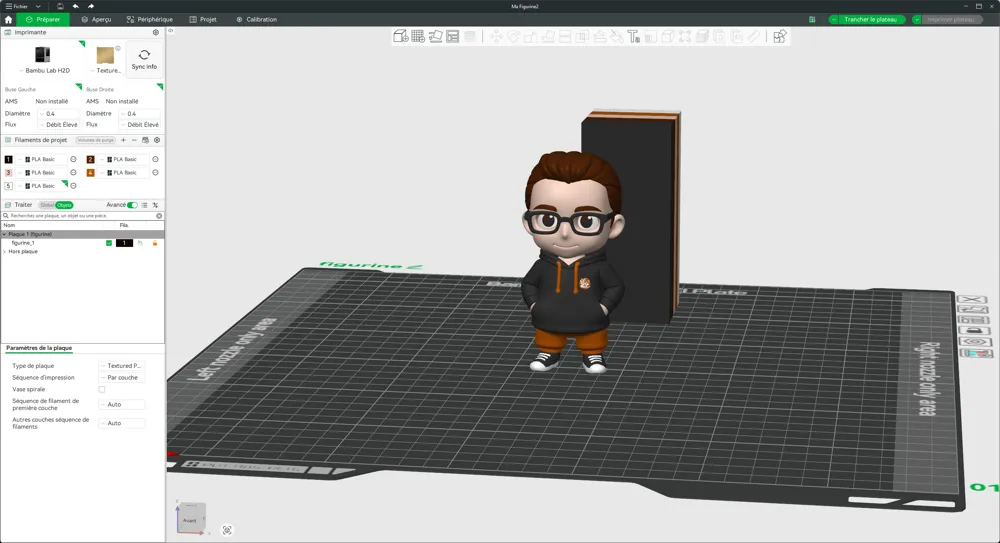Open the Buse Gauche Diamètre dropdown

59,114
